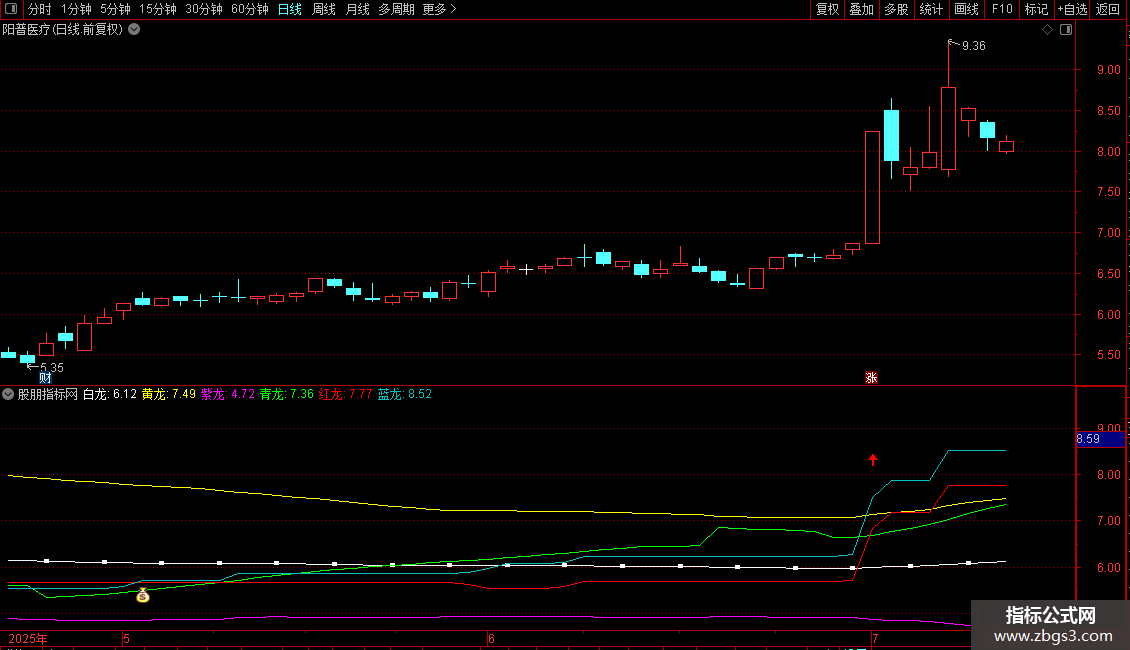This screenshot has width=1130, height=650.
Task: Switch to 分时 intraday view
Action: click(40, 9)
